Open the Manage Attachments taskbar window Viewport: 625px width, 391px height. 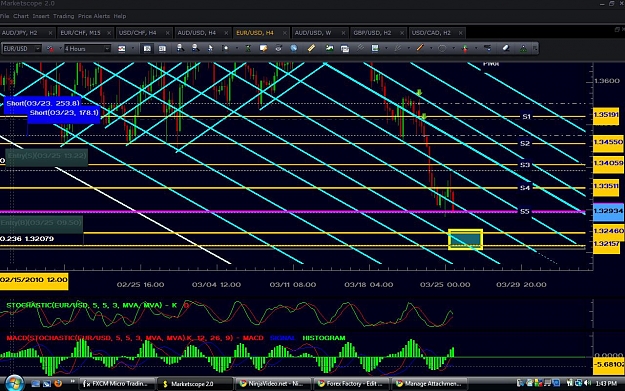pos(428,384)
